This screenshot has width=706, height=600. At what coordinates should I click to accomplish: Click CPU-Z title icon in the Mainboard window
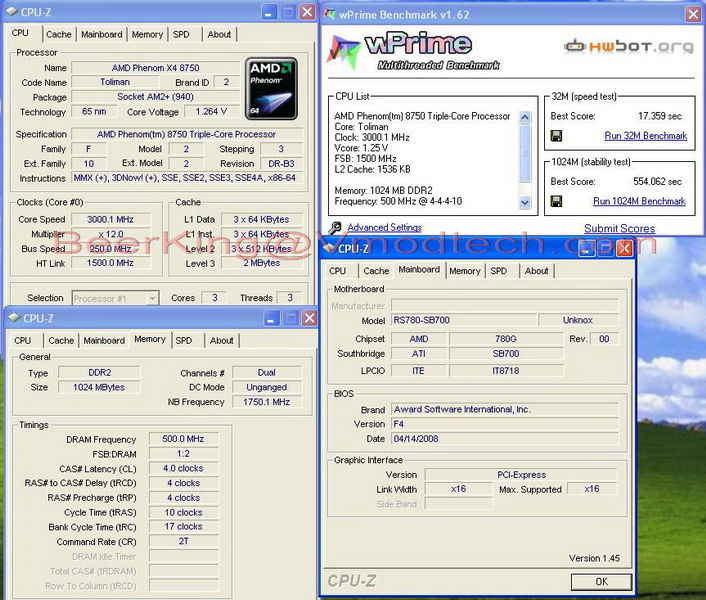(329, 248)
